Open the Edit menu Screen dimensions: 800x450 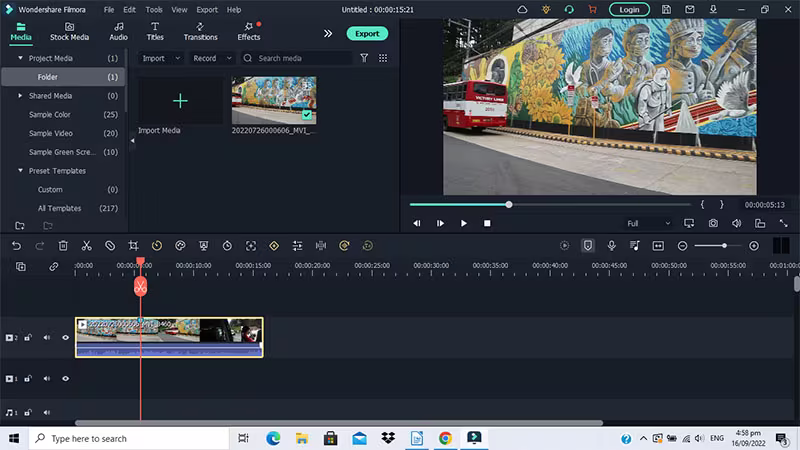[130, 10]
